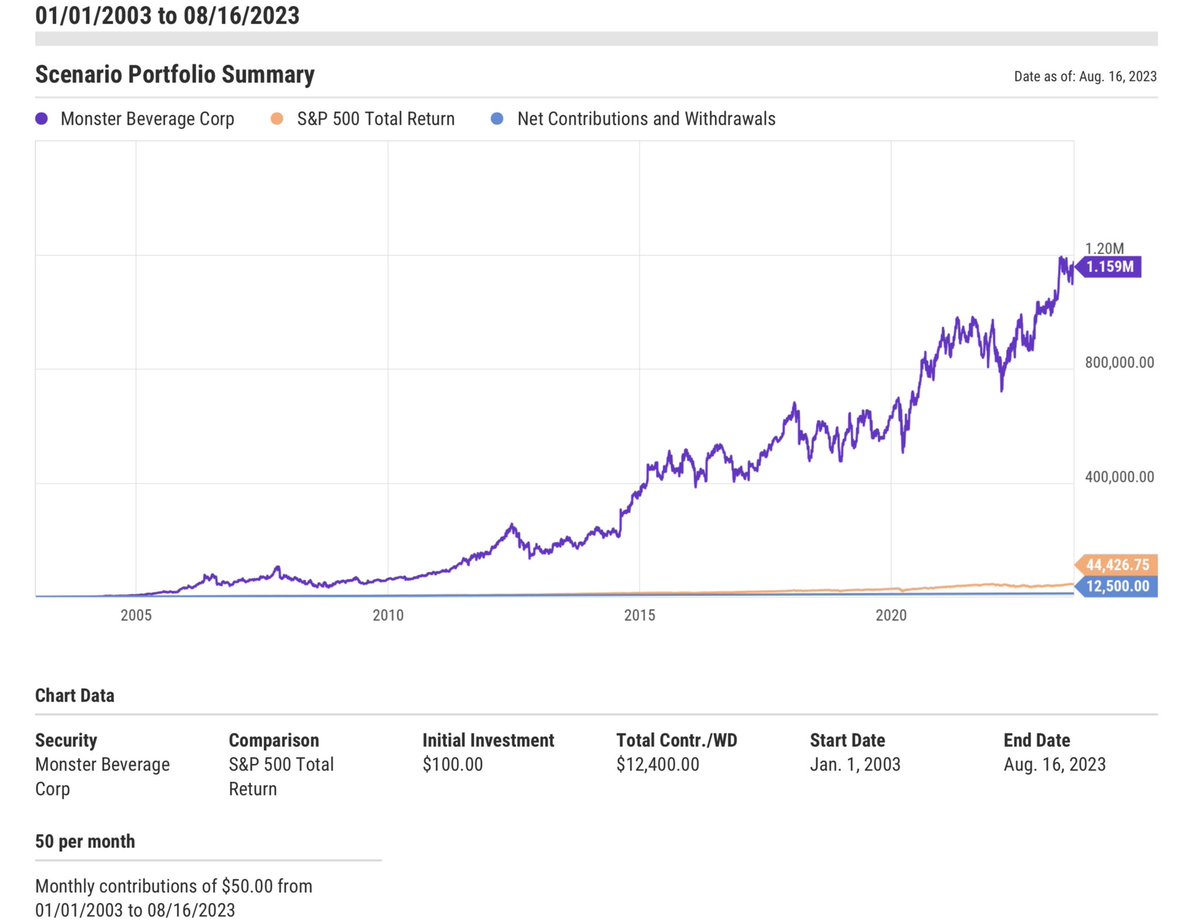The image size is (1200, 923).
Task: Click the Total Contr./WD column header
Action: (x=679, y=740)
